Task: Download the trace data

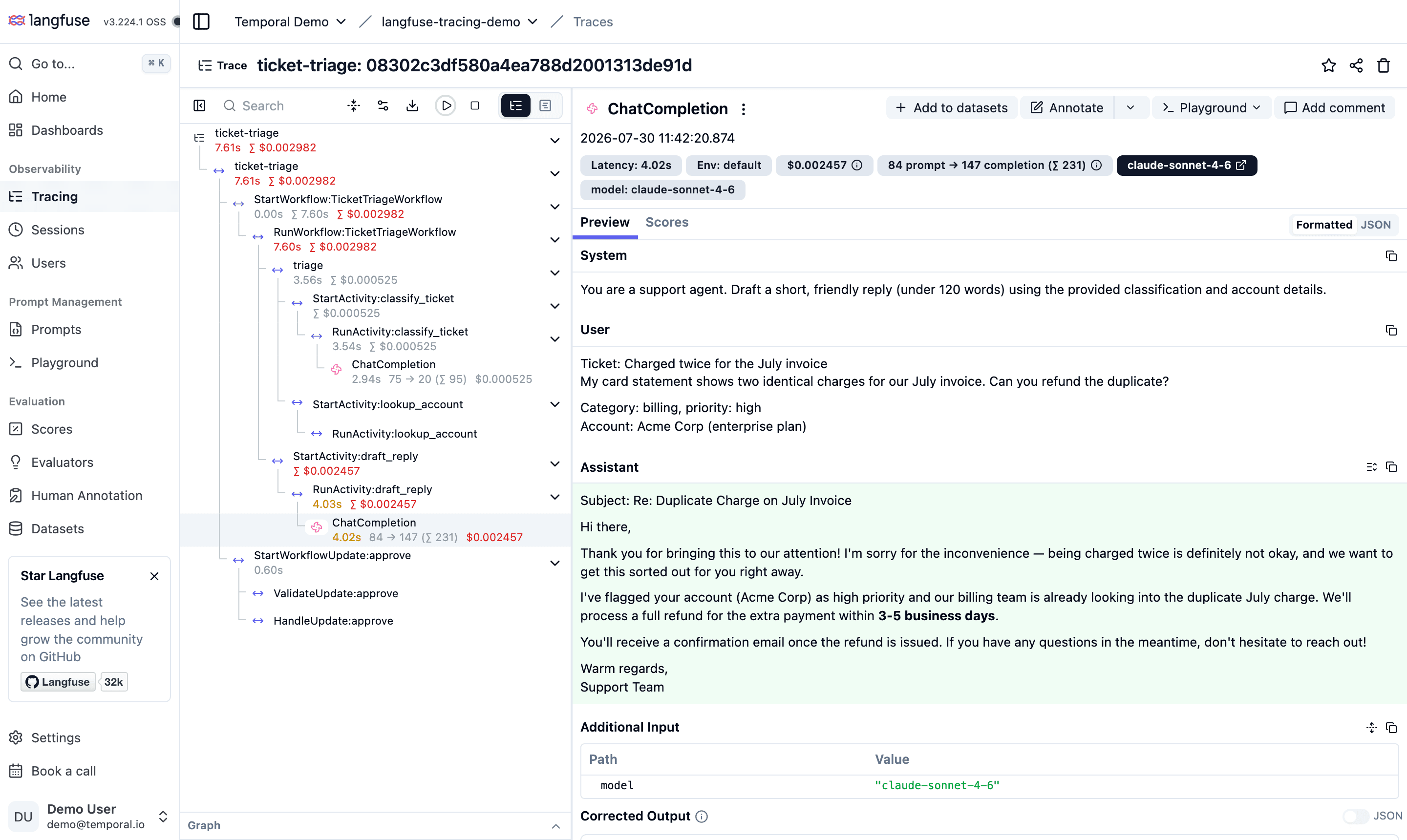Action: click(x=413, y=106)
